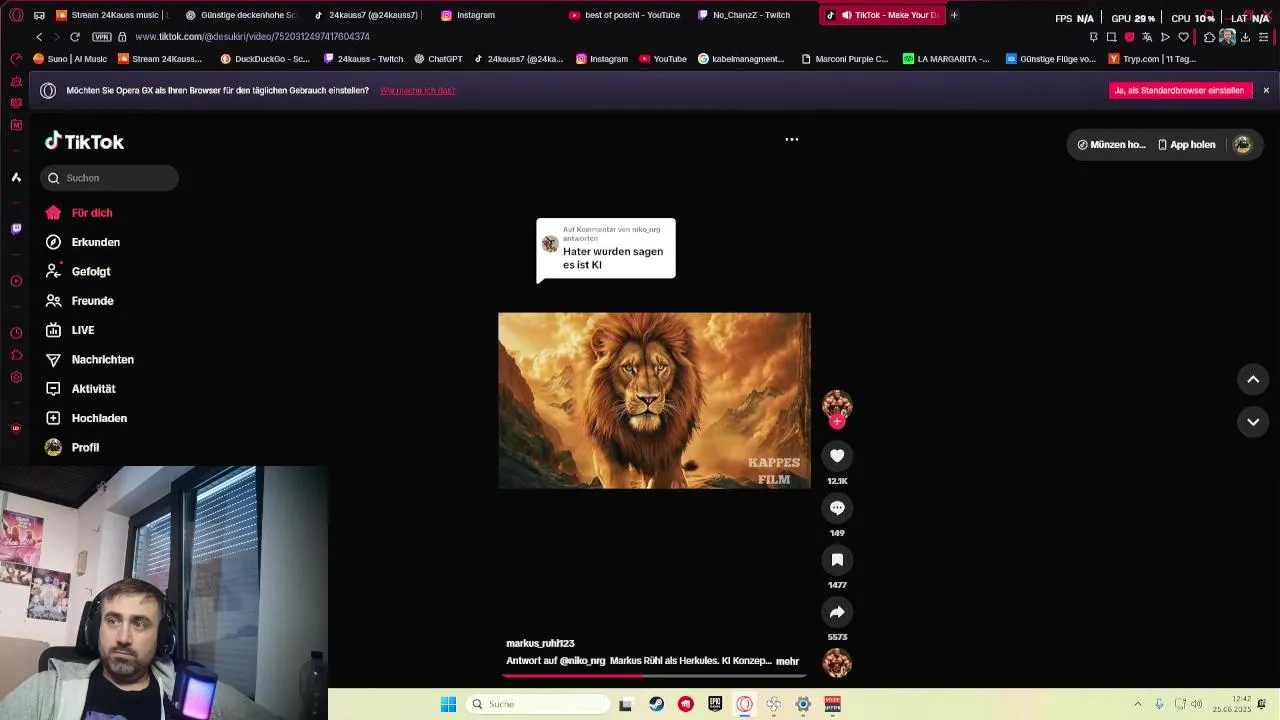Open a new browser tab with plus
The width and height of the screenshot is (1280, 720).
coord(954,15)
